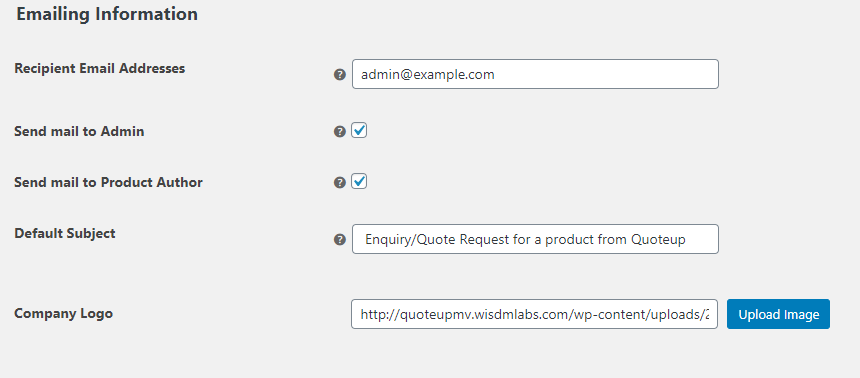860x378 pixels.
Task: Click the Company Logo label
Action: click(x=64, y=313)
